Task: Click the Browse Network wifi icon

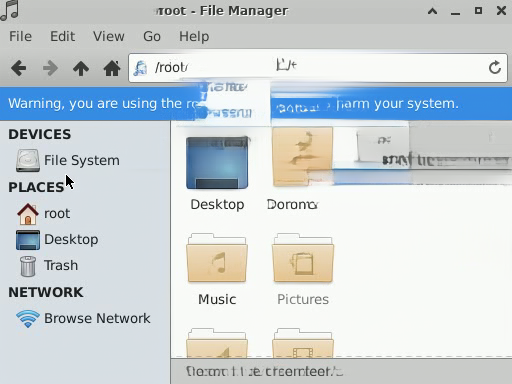Action: coord(28,318)
